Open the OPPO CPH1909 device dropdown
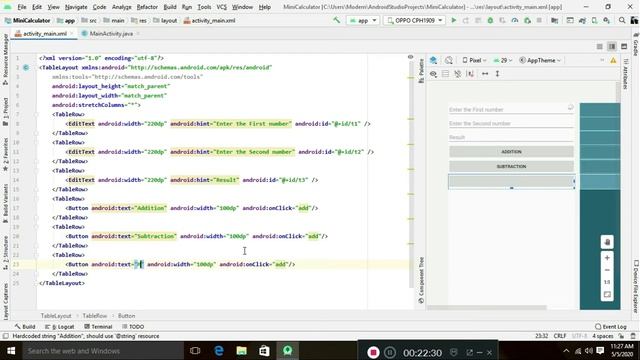Image resolution: width=640 pixels, height=360 pixels. (414, 20)
